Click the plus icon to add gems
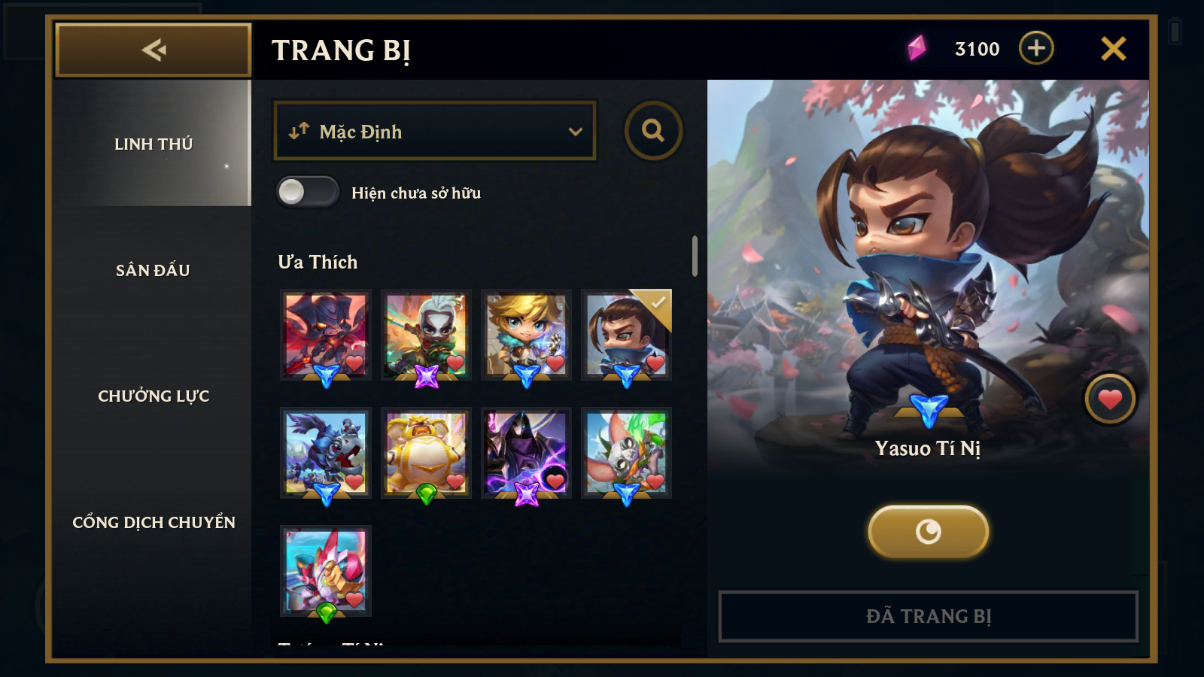Viewport: 1204px width, 677px height. point(1036,48)
